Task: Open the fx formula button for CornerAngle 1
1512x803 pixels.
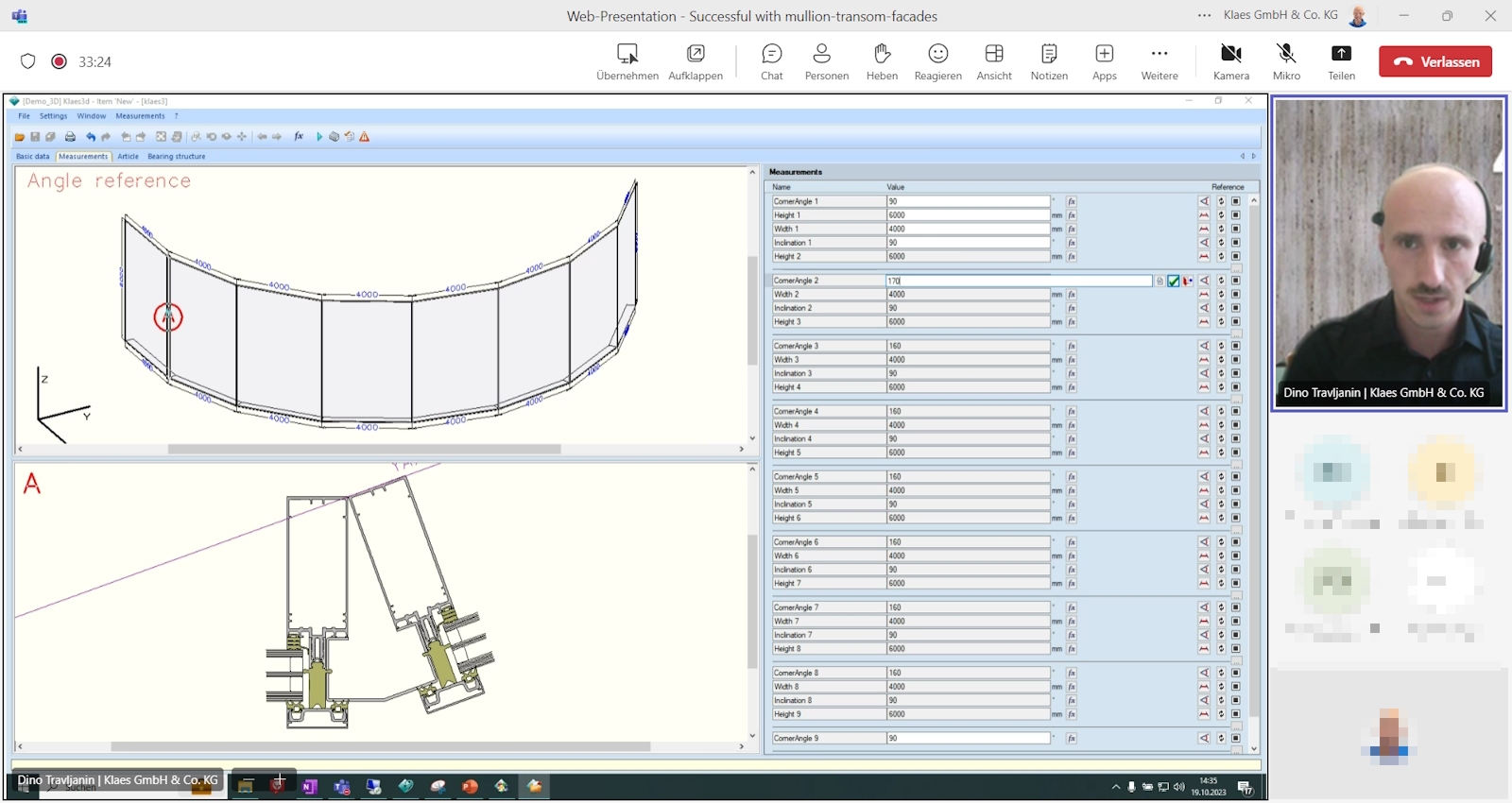Action: [x=1072, y=201]
